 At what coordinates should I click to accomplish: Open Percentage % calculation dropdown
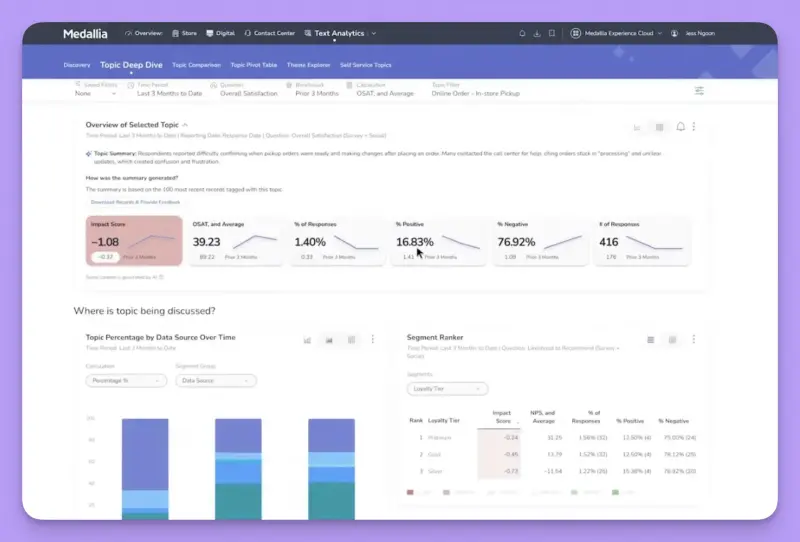tap(126, 381)
